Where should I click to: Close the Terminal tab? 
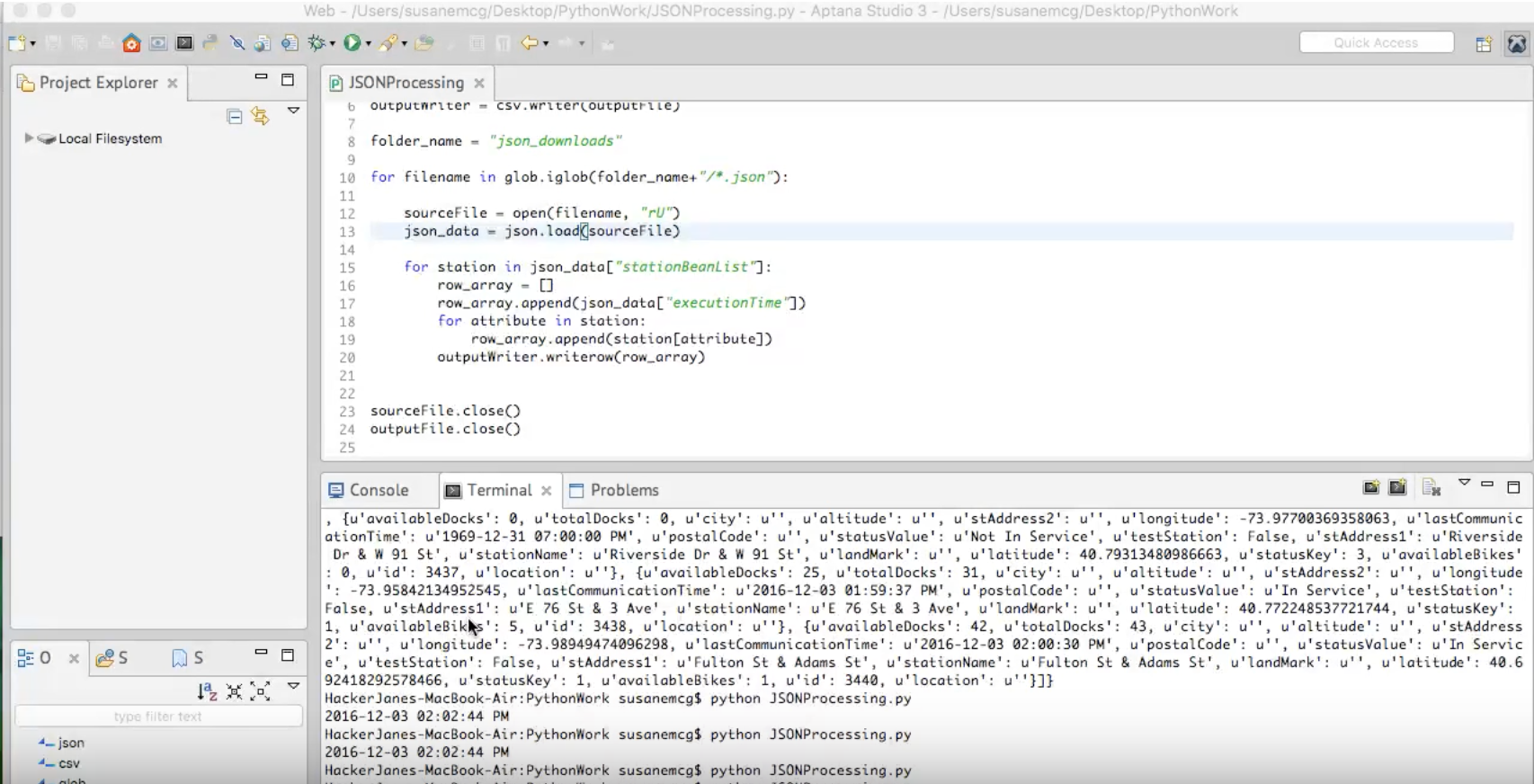546,490
